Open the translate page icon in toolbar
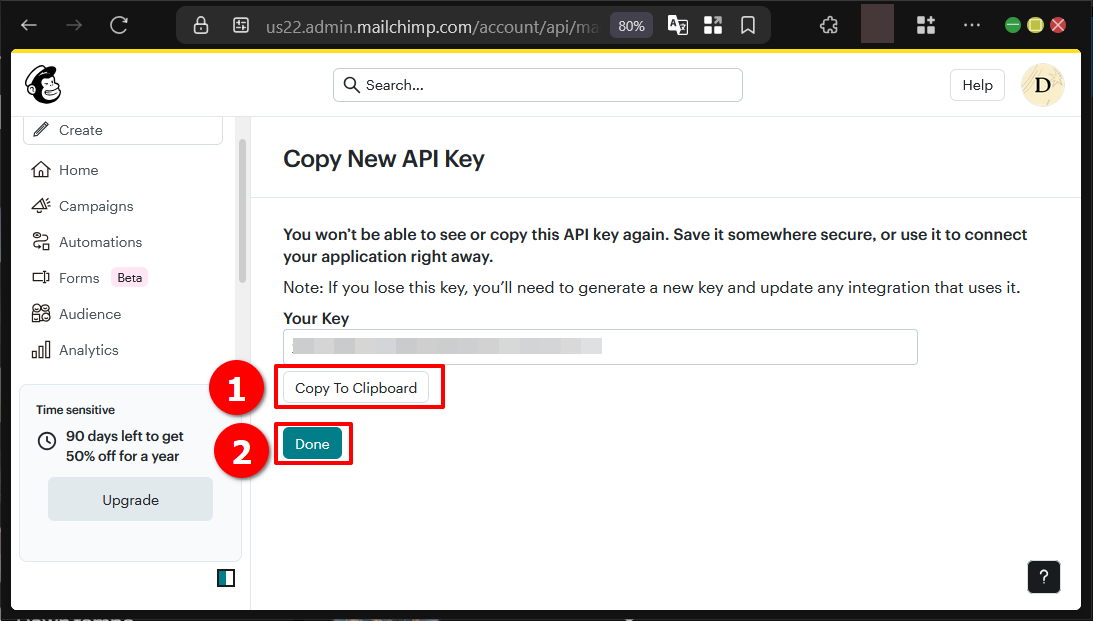Image resolution: width=1093 pixels, height=621 pixels. (x=677, y=24)
